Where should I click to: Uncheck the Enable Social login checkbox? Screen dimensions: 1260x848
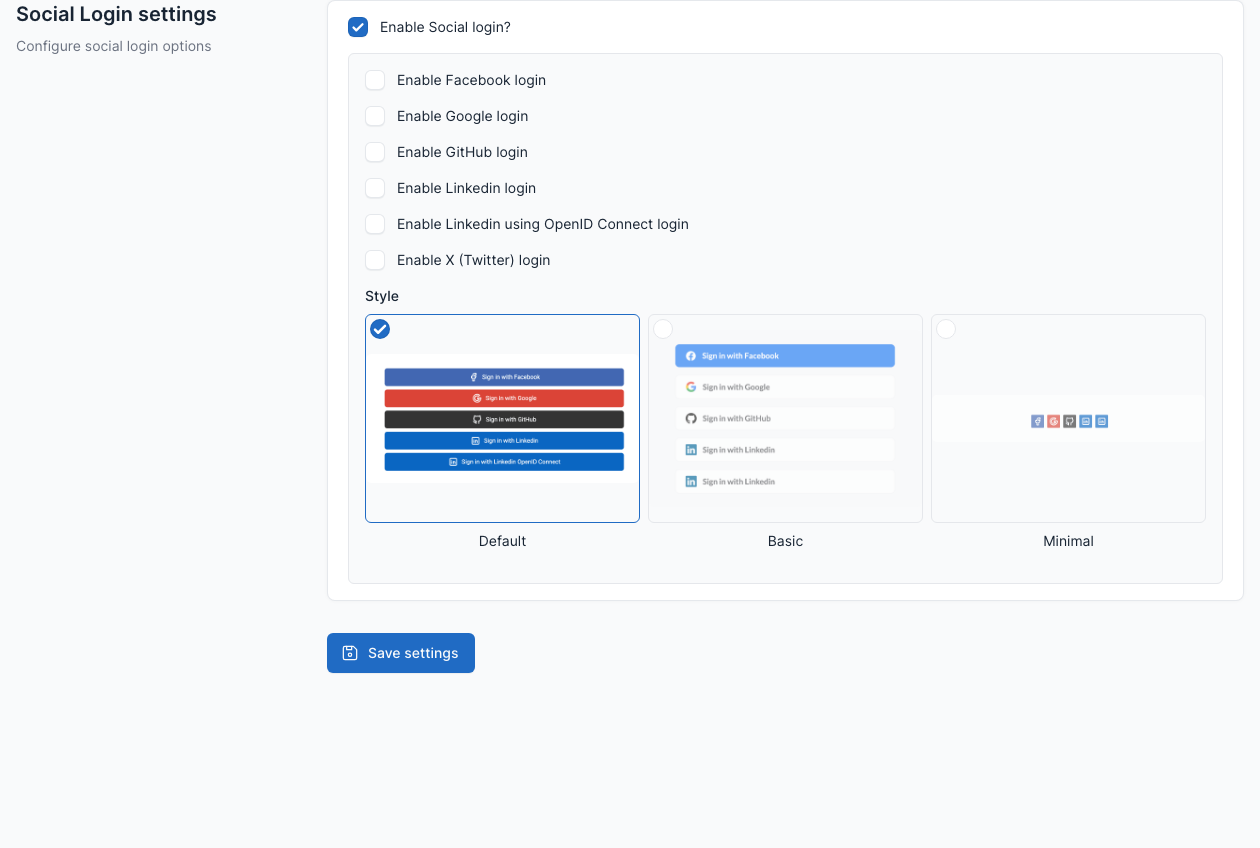358,27
